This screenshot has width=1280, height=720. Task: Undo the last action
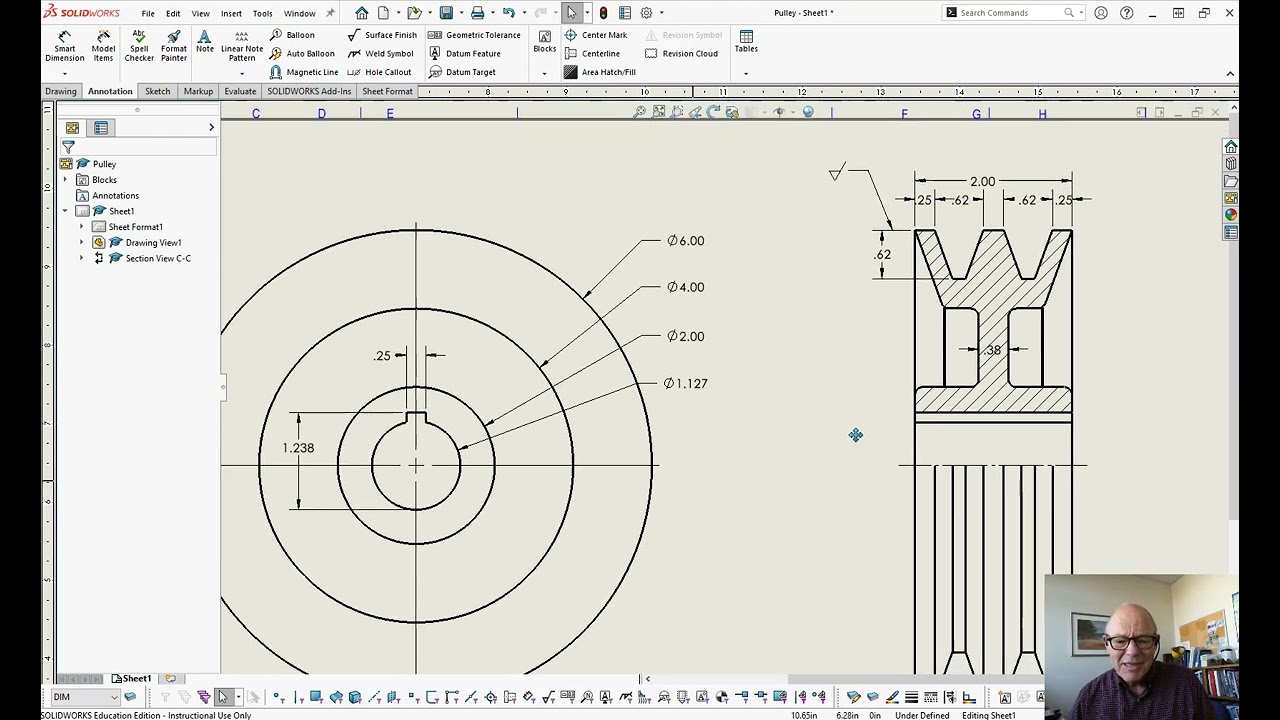coord(509,13)
